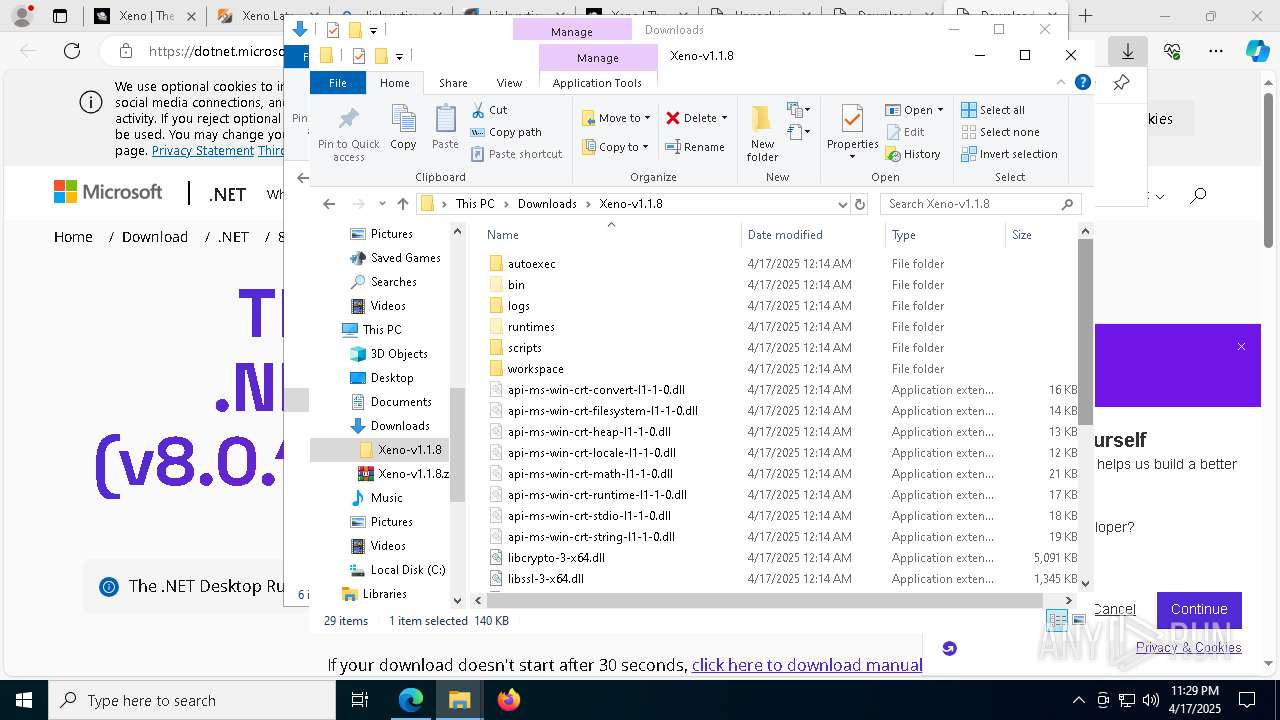
Task: Open Explorer Help icon
Action: (x=1082, y=83)
